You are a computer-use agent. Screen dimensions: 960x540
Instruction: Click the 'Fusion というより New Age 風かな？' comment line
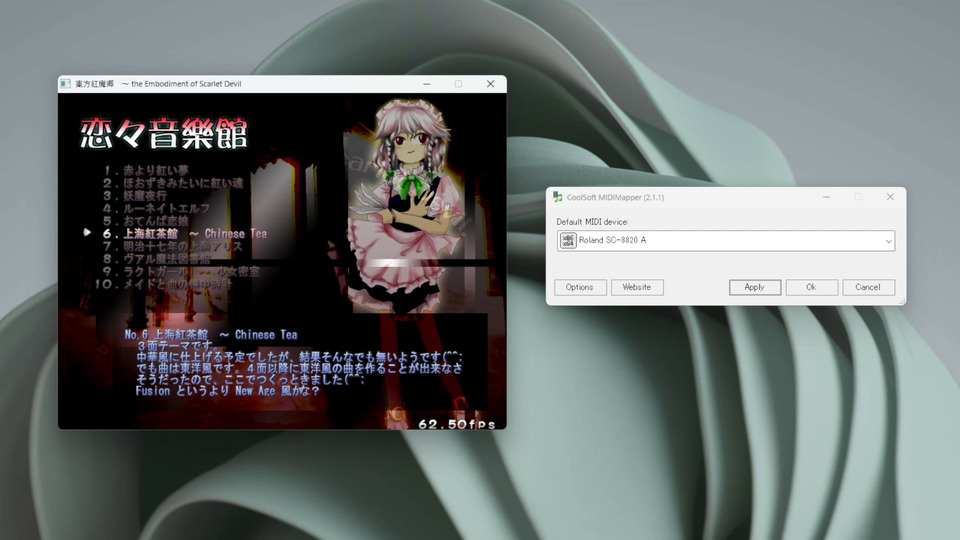pyautogui.click(x=227, y=391)
